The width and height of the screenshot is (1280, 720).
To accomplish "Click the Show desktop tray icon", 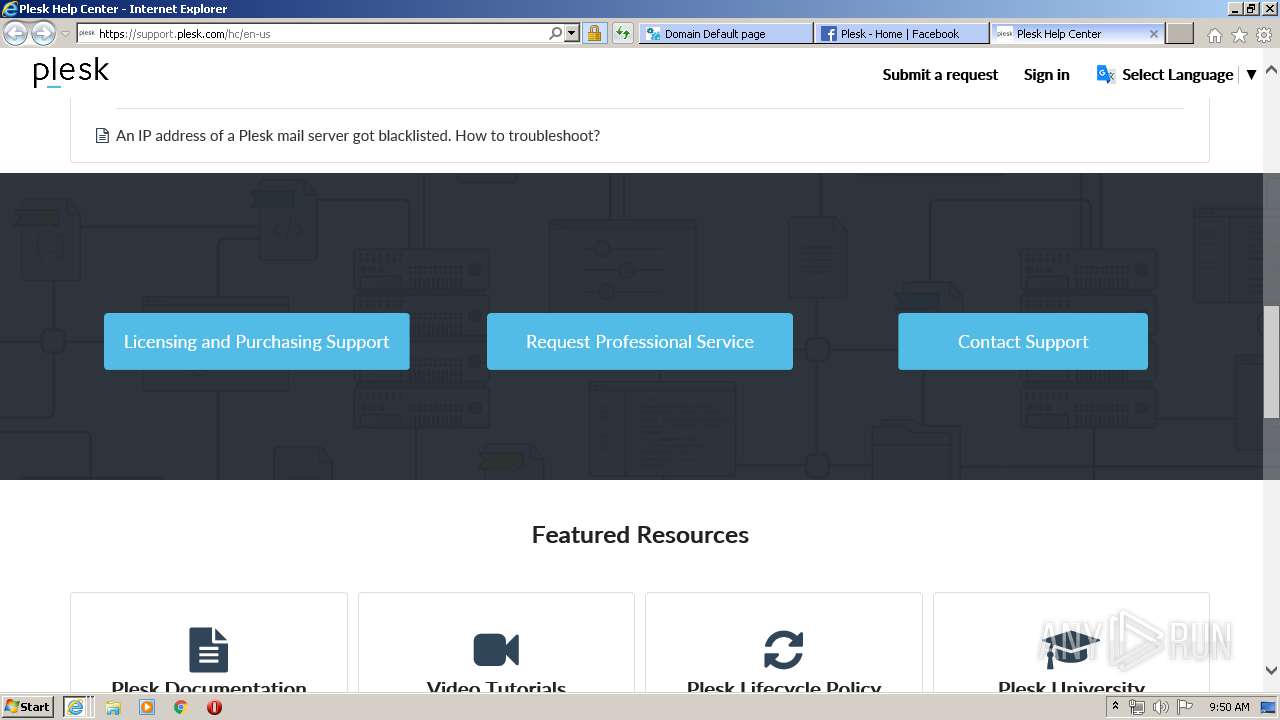I will pos(1268,707).
